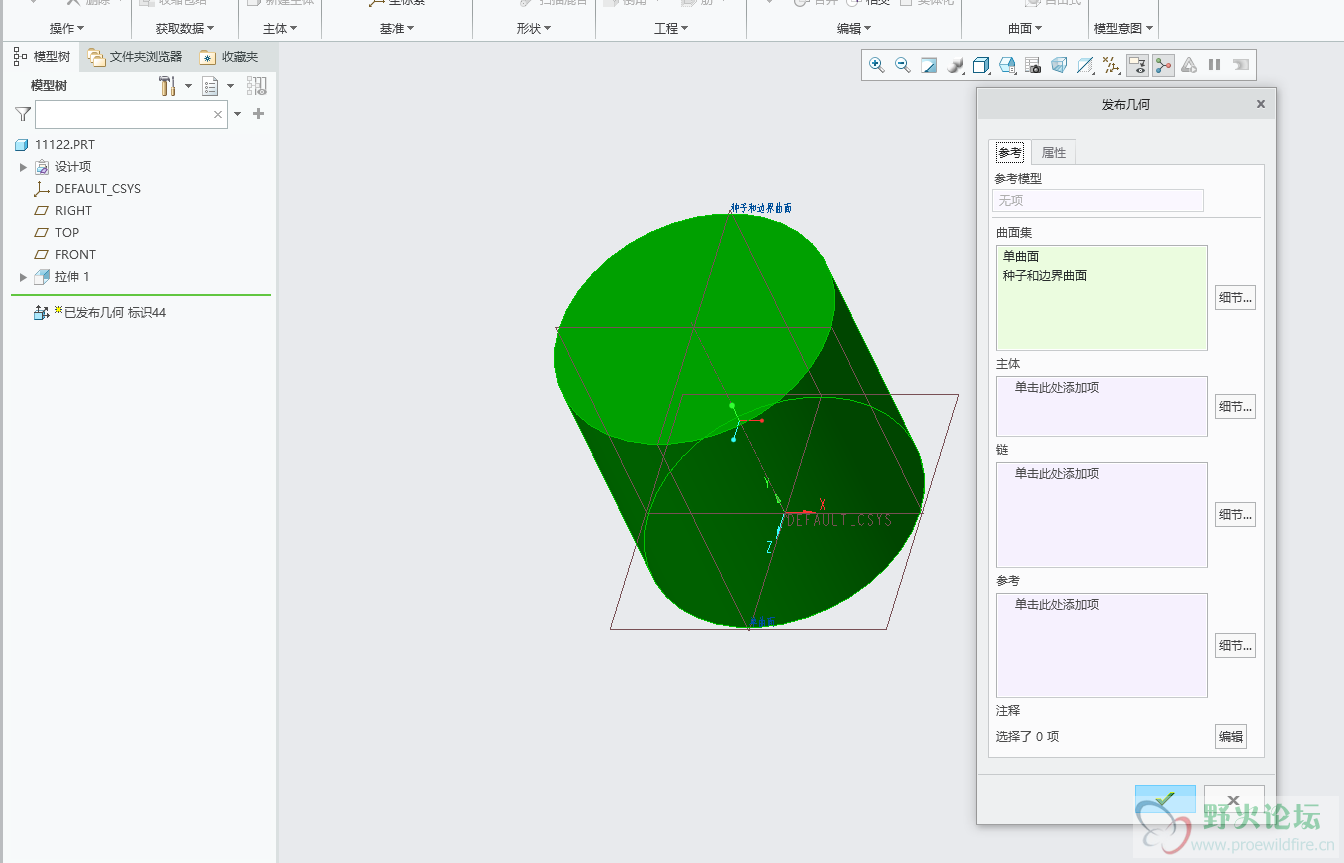Open the 操作 ribbon group dropdown
The width and height of the screenshot is (1344, 863).
click(67, 29)
